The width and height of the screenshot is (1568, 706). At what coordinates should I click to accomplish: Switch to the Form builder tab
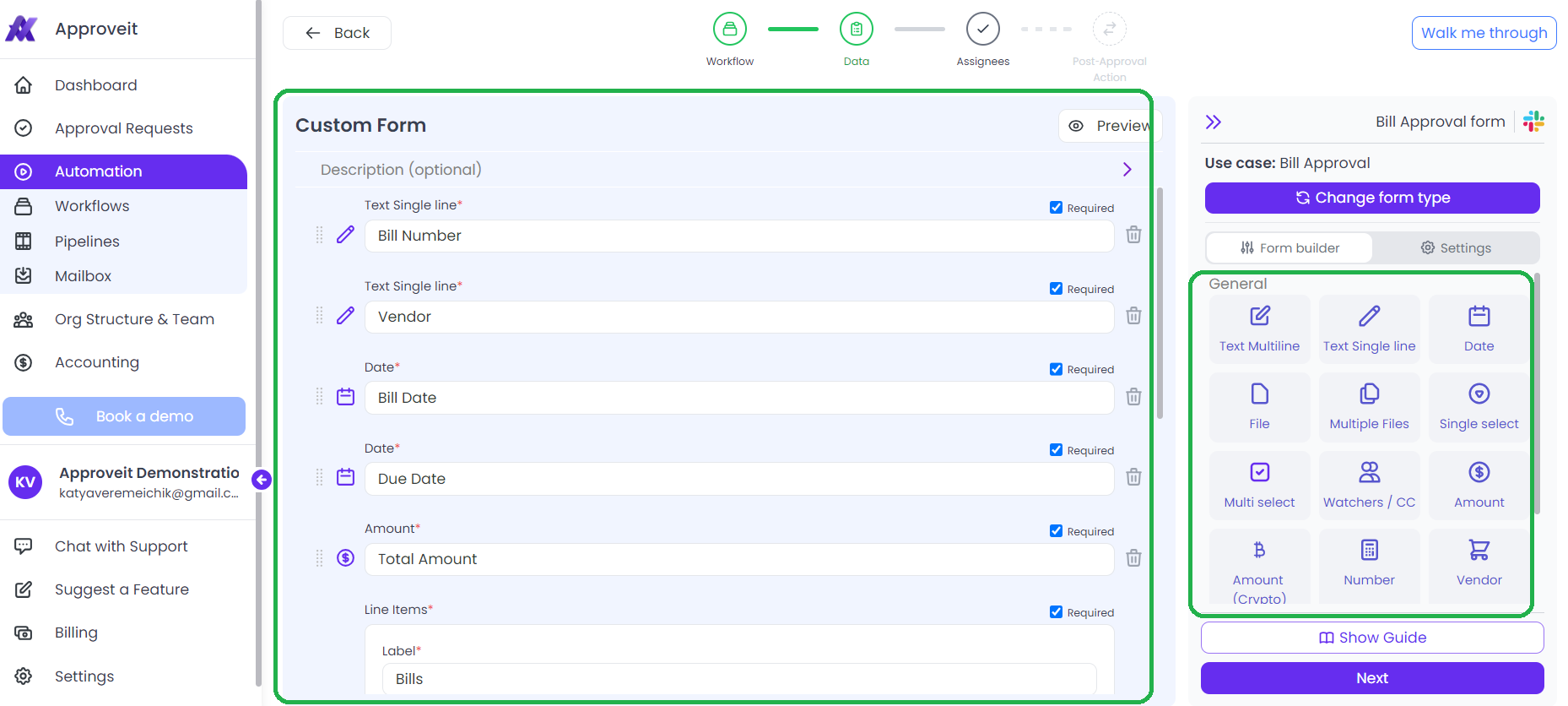tap(1290, 248)
